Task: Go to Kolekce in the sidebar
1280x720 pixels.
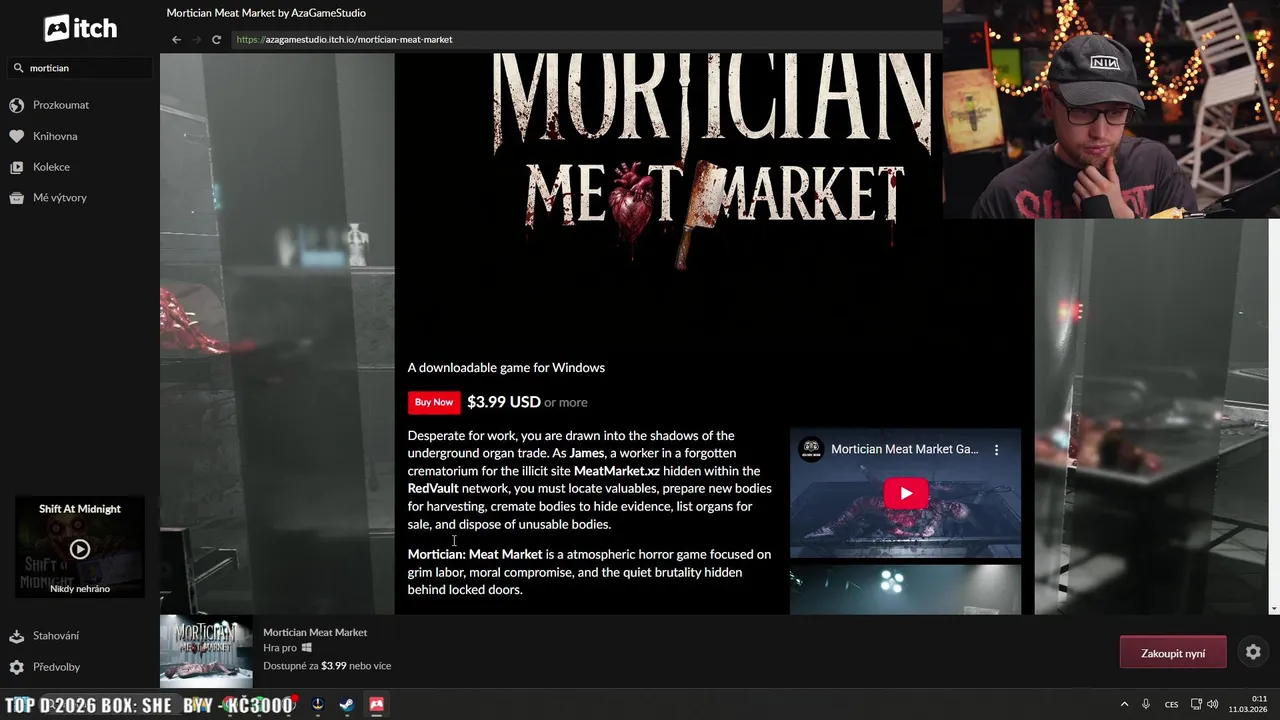Action: click(51, 167)
